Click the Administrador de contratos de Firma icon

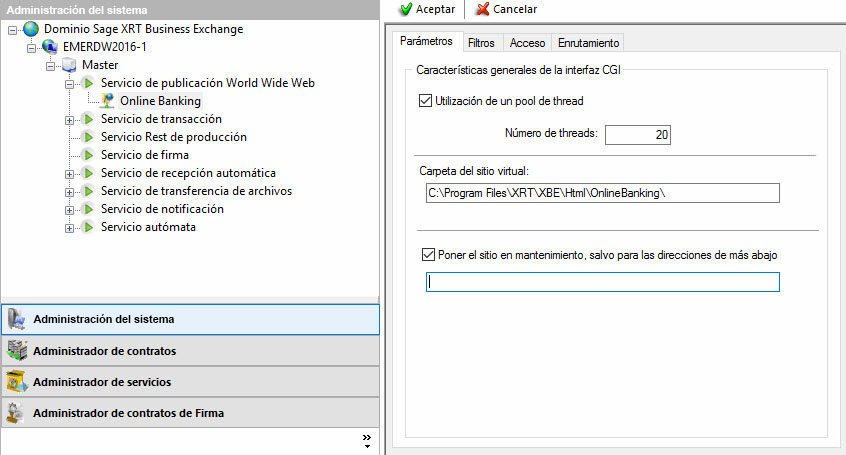pyautogui.click(x=16, y=413)
